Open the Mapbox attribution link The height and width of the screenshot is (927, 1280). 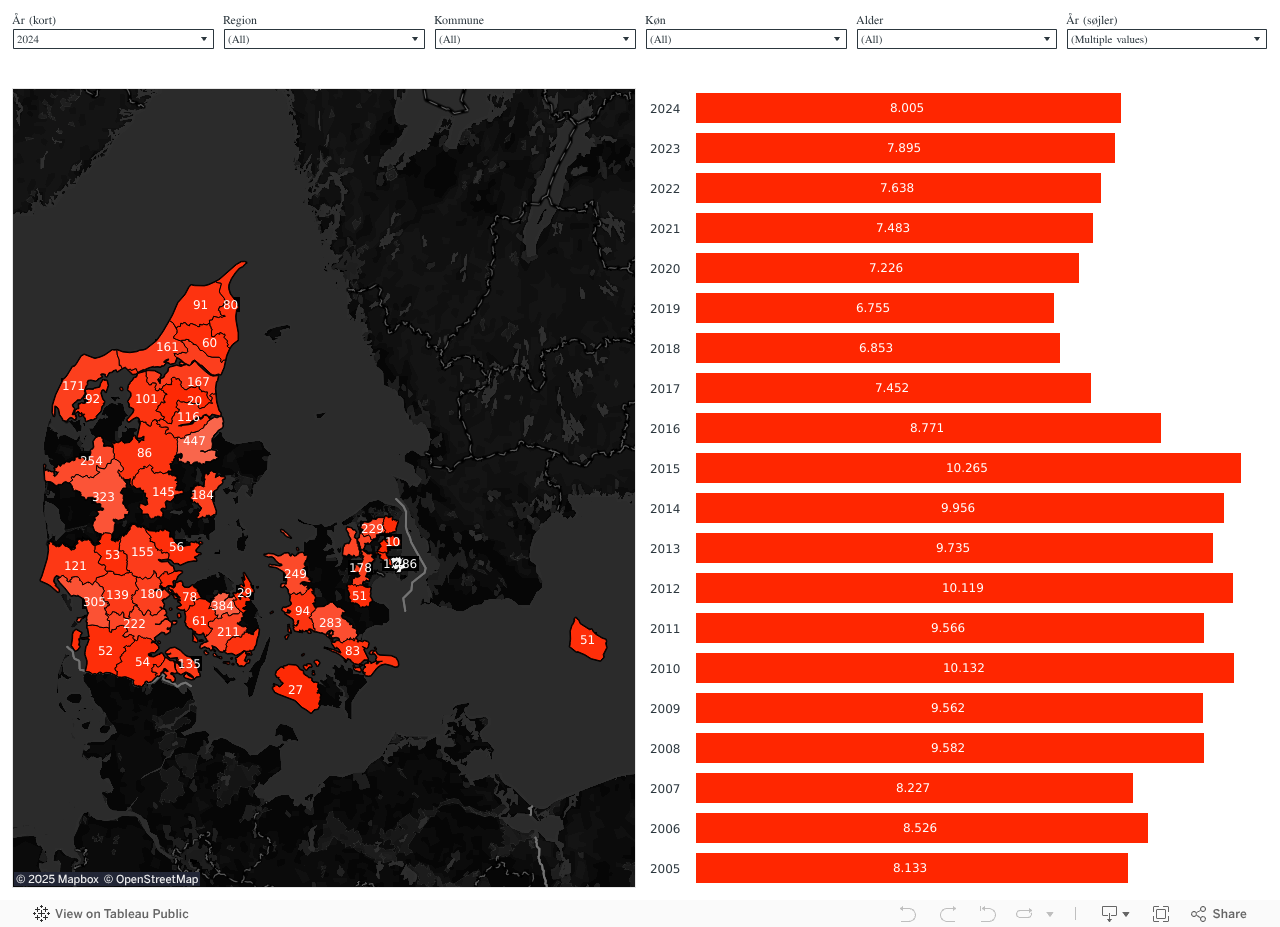coord(57,879)
